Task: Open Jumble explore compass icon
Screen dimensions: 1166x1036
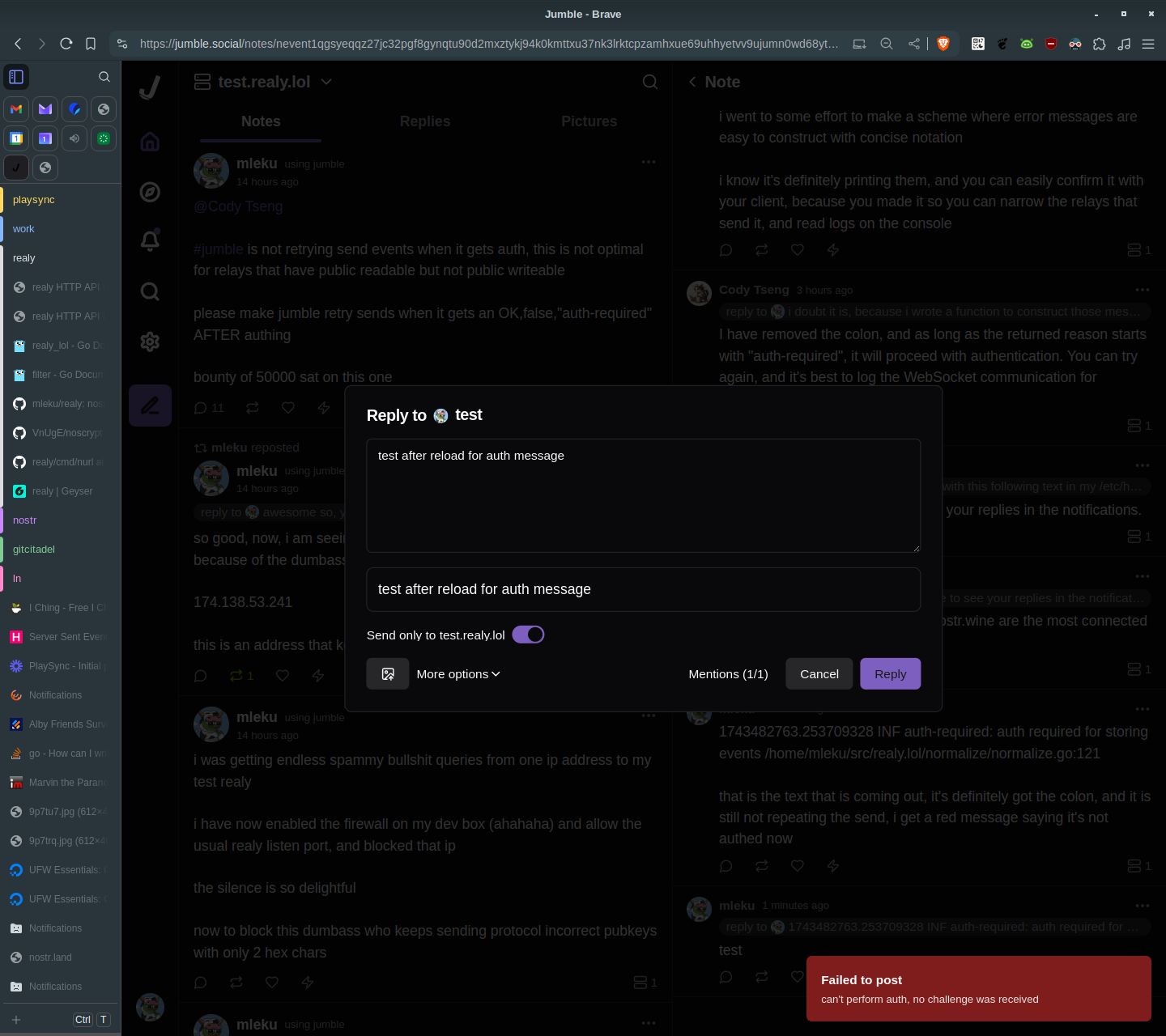Action: pyautogui.click(x=150, y=192)
